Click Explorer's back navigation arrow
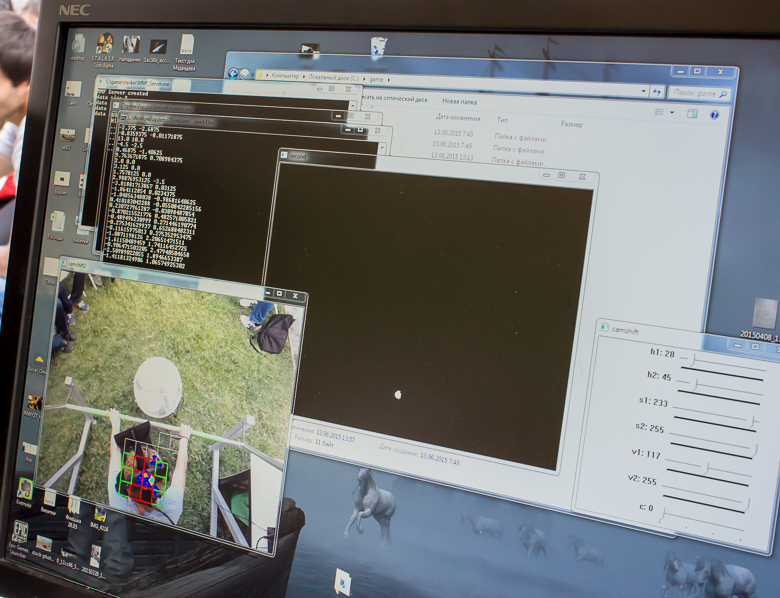Screen dimensions: 780x598 coord(233,73)
